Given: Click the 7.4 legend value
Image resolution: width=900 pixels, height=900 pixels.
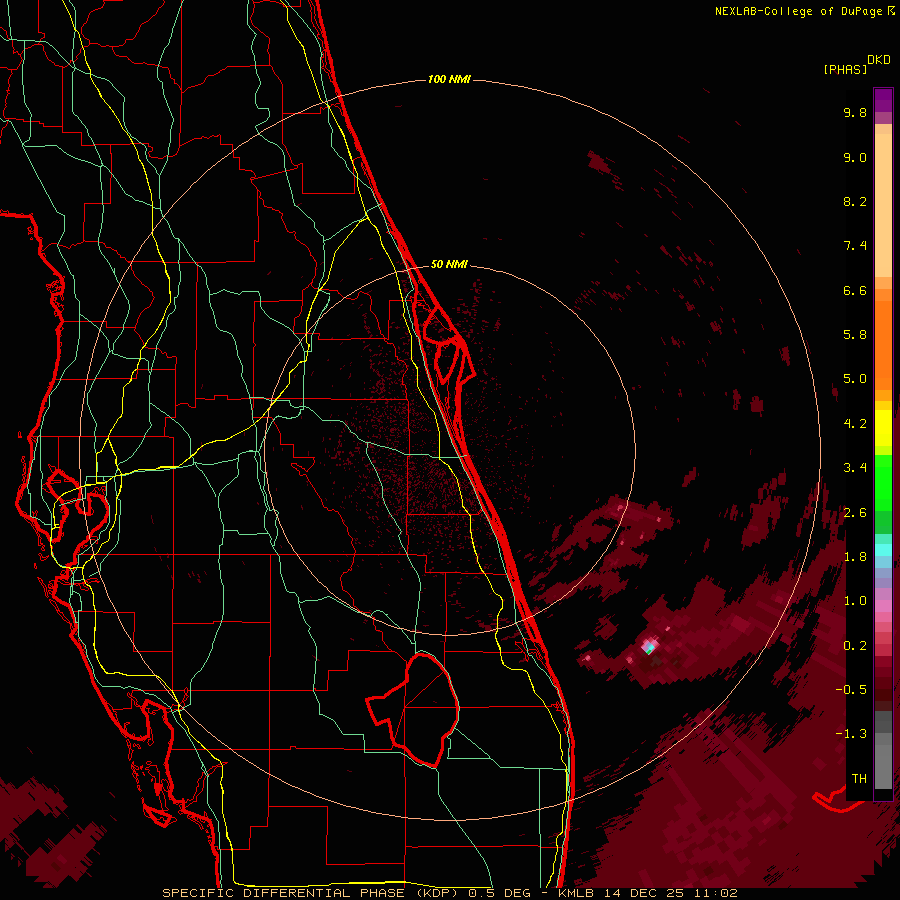Looking at the screenshot, I should point(855,246).
